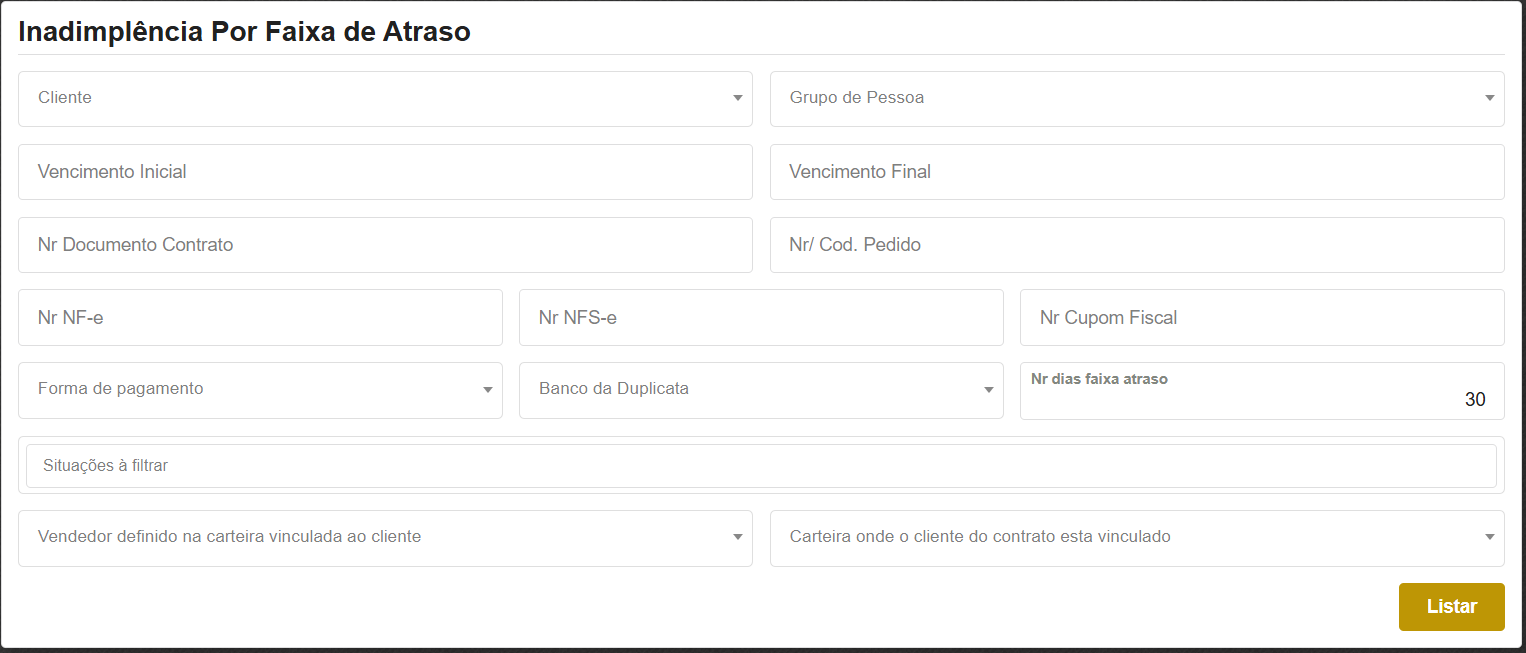Select the Nr/ Cod. Pedido input
This screenshot has height=653, width=1526.
coord(1136,245)
